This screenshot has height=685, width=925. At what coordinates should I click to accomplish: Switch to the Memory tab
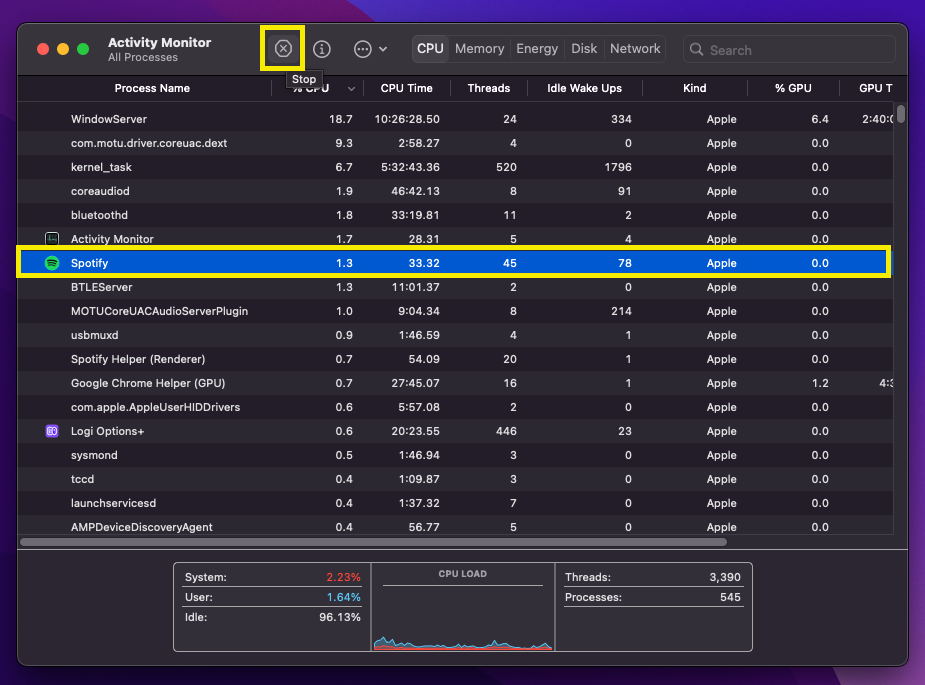click(x=479, y=48)
